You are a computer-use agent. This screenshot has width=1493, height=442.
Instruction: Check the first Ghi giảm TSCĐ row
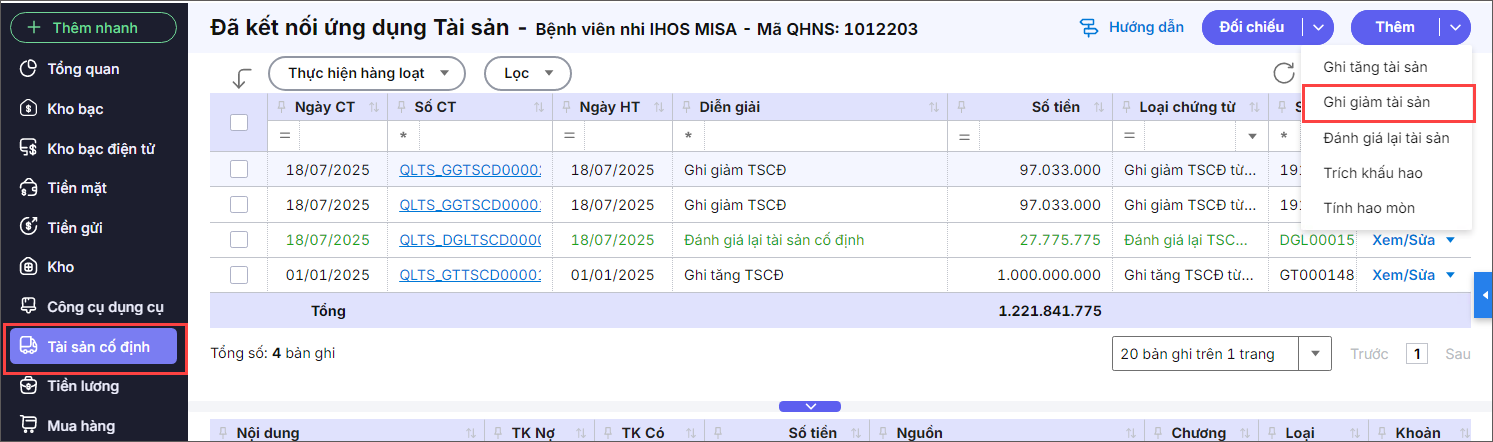pyautogui.click(x=239, y=169)
